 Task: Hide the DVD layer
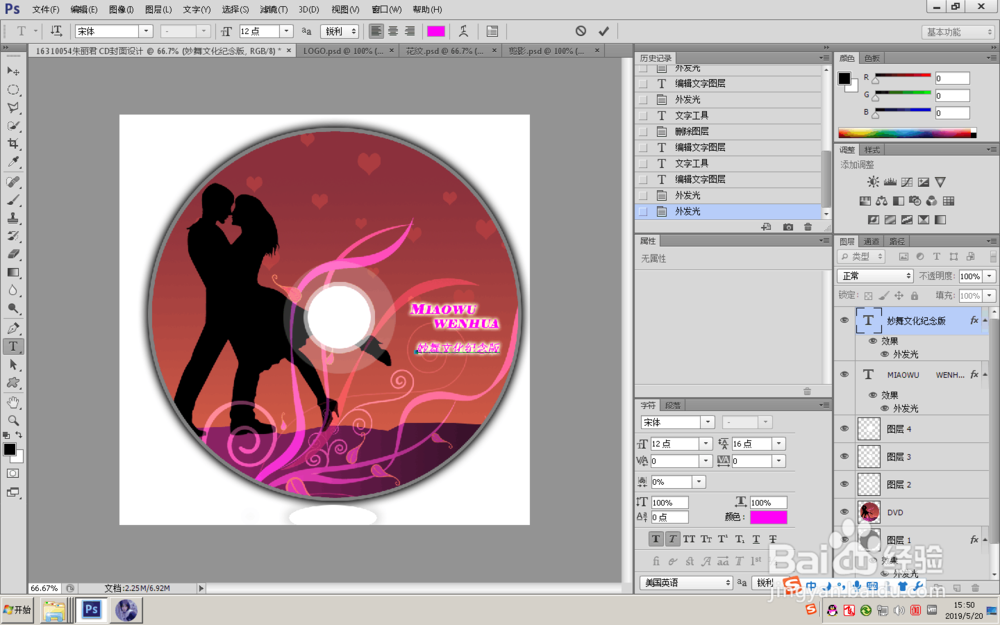pos(844,511)
